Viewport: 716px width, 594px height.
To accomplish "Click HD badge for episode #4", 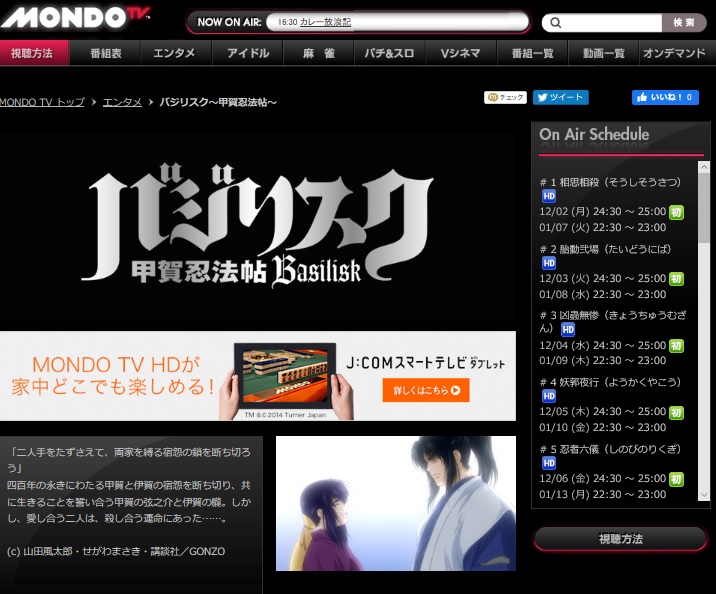I will click(549, 396).
